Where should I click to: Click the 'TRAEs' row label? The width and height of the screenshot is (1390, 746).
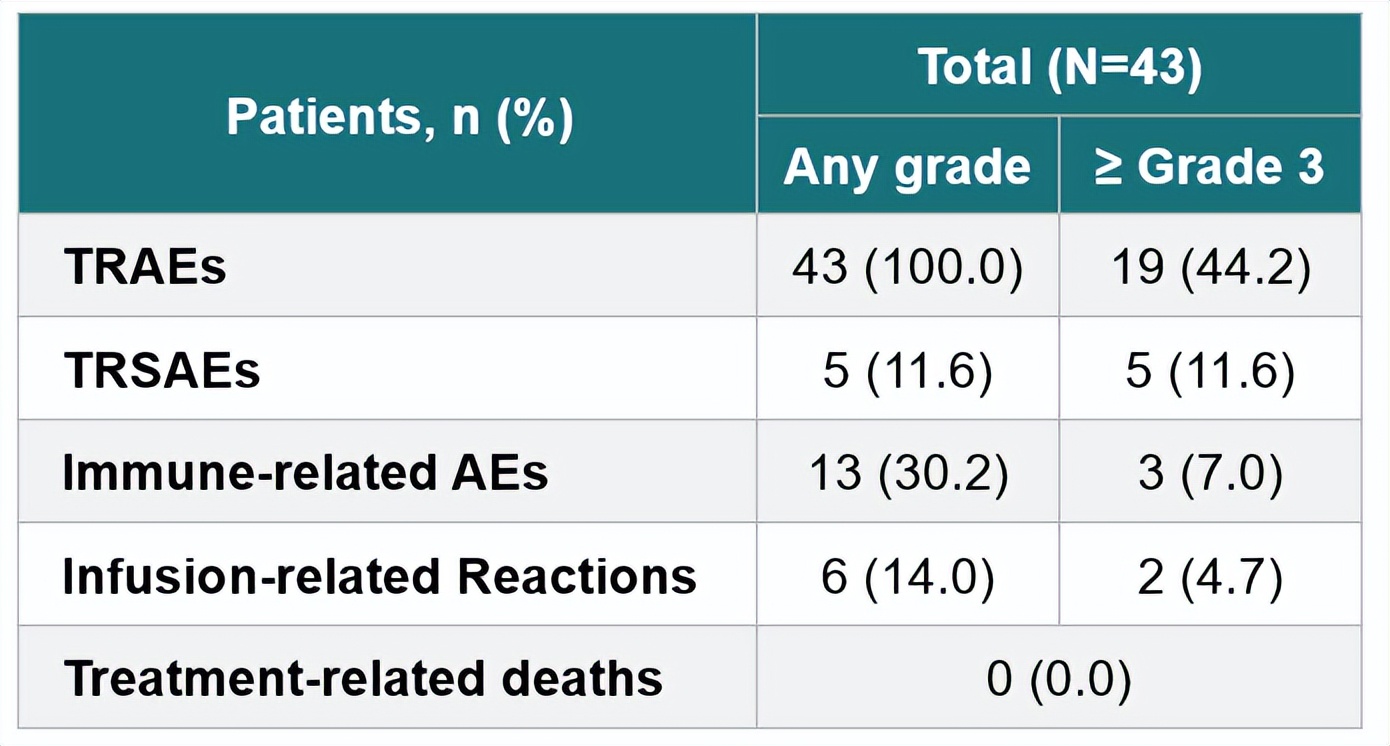[x=146, y=267]
